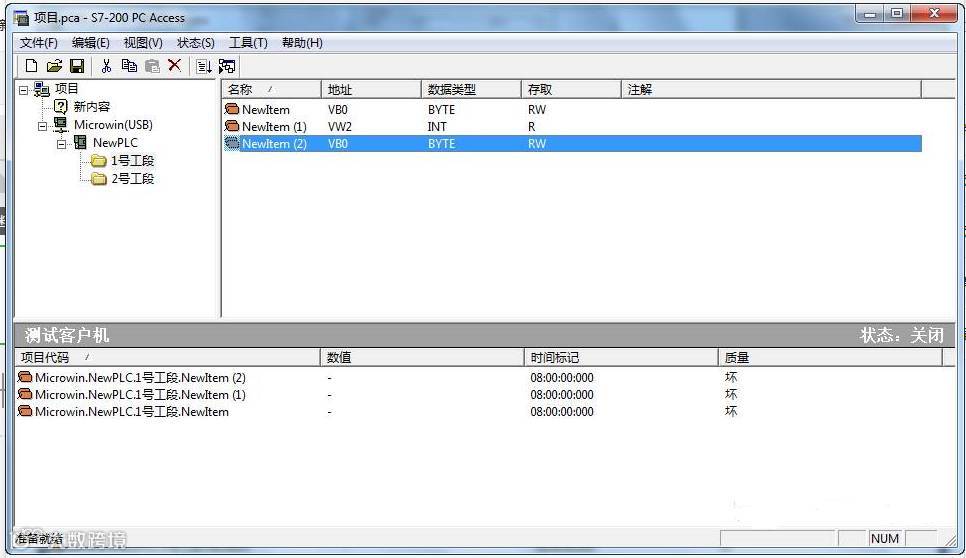Open the 编辑(E) menu

point(91,42)
